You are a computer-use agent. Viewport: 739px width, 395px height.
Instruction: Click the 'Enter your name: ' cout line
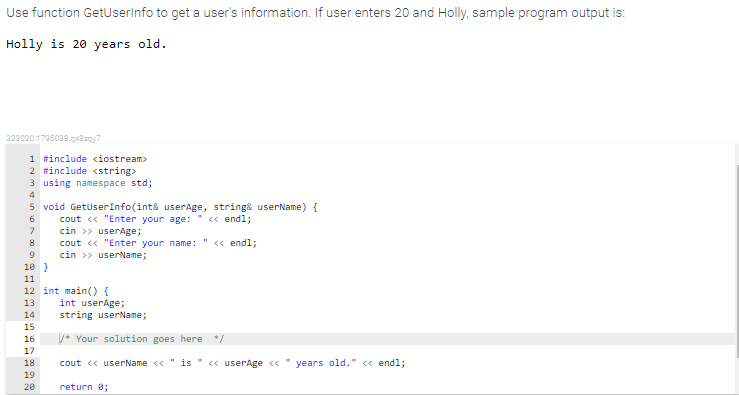[x=158, y=243]
